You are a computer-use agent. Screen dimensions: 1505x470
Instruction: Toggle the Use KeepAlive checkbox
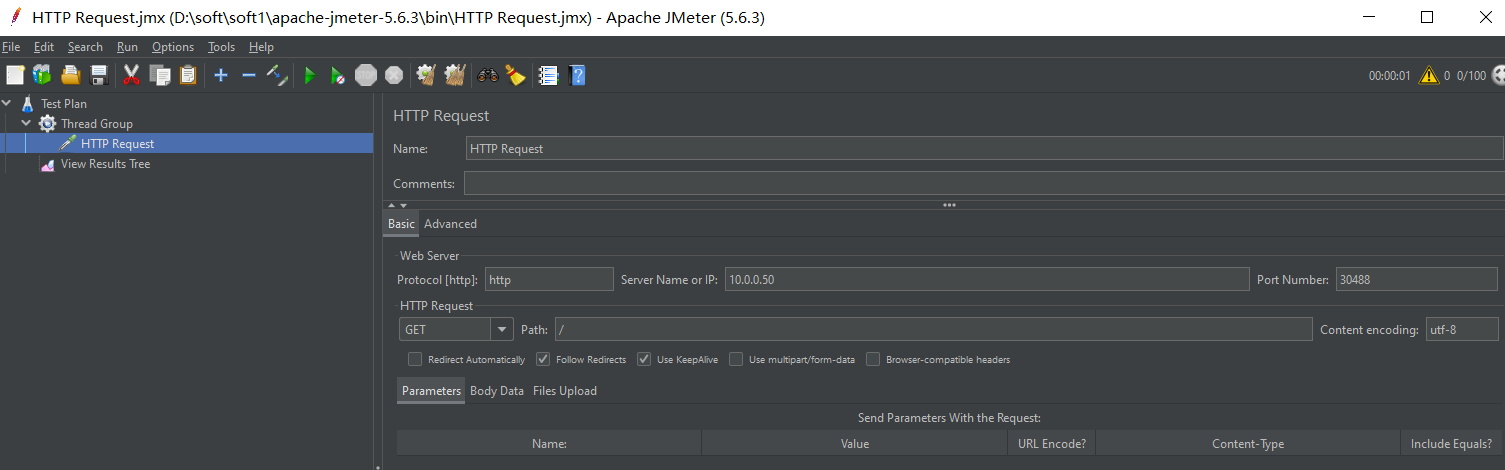coord(644,360)
